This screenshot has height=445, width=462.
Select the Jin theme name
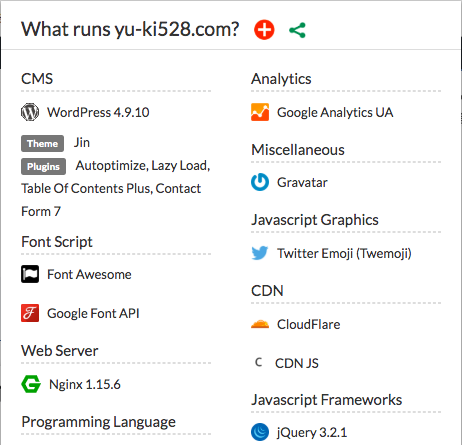(x=82, y=143)
